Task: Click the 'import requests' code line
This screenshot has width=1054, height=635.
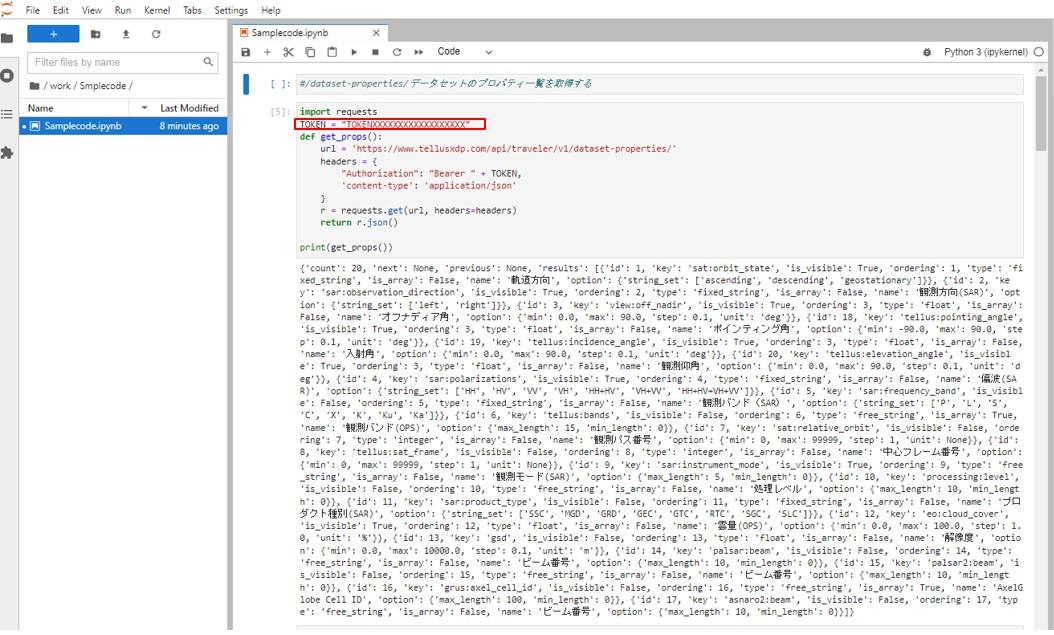Action: point(338,112)
